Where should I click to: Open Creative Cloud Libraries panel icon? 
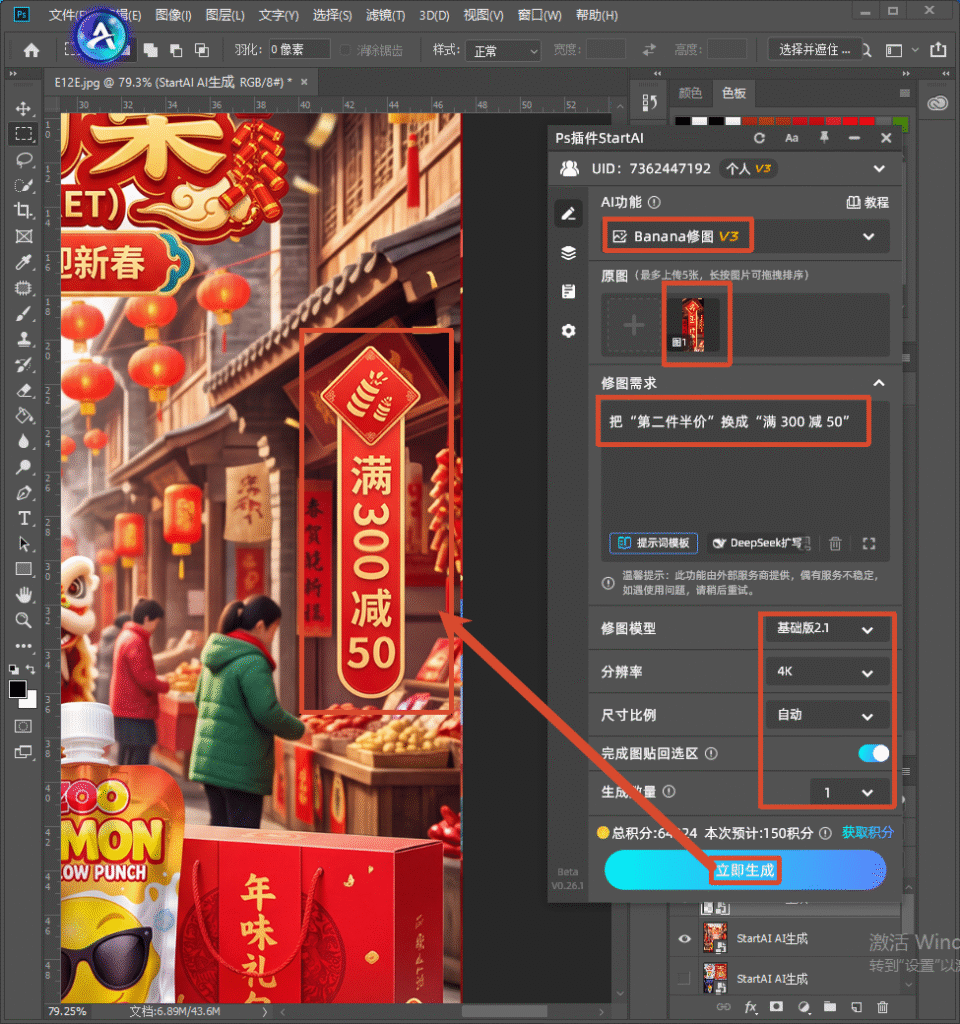pos(937,103)
